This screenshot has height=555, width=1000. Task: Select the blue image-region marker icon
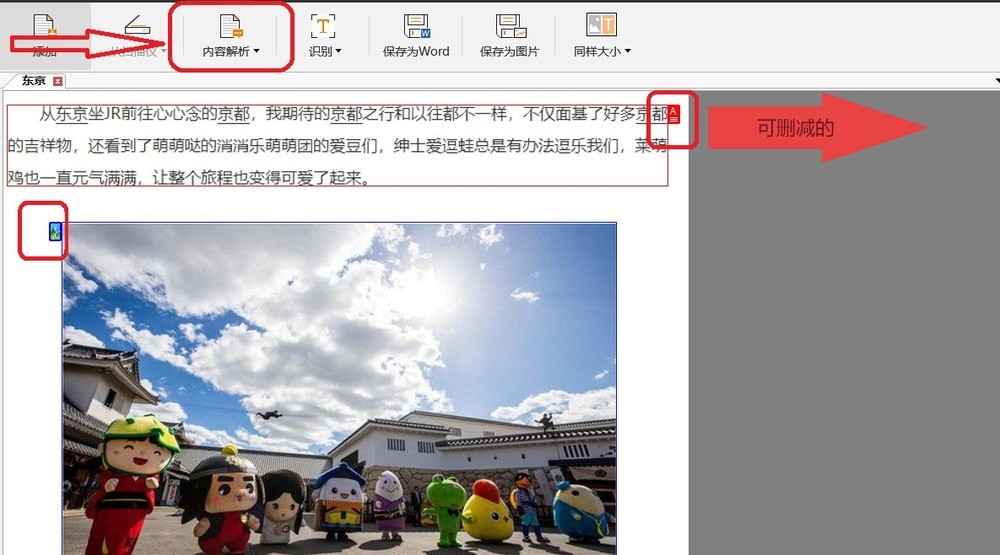pos(55,232)
